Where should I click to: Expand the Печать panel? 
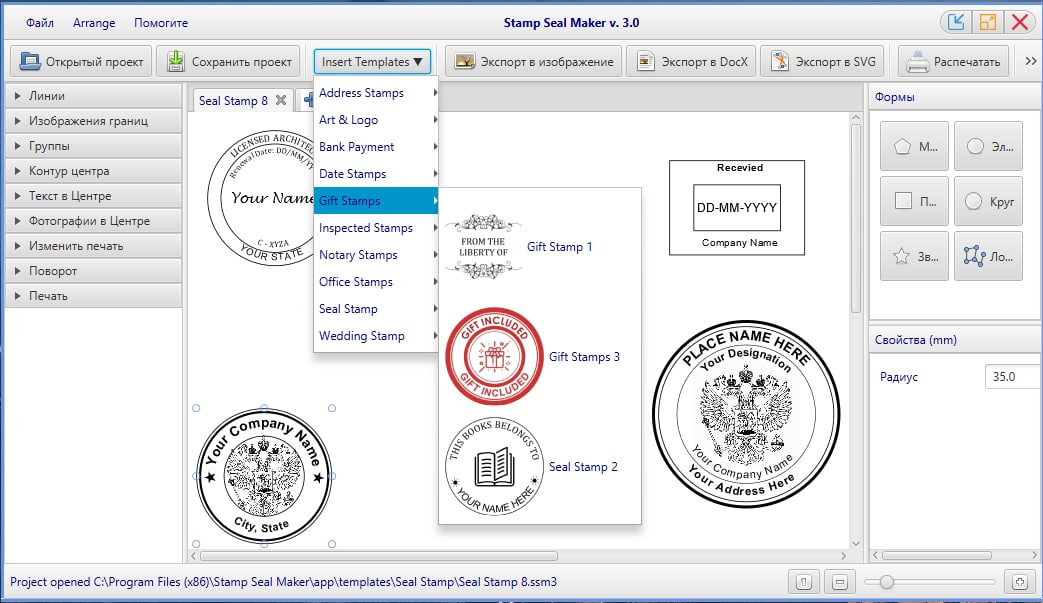tap(93, 296)
